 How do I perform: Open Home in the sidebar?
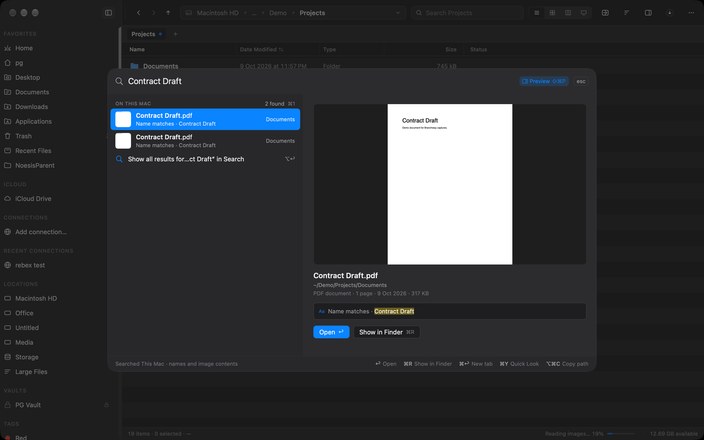(24, 48)
